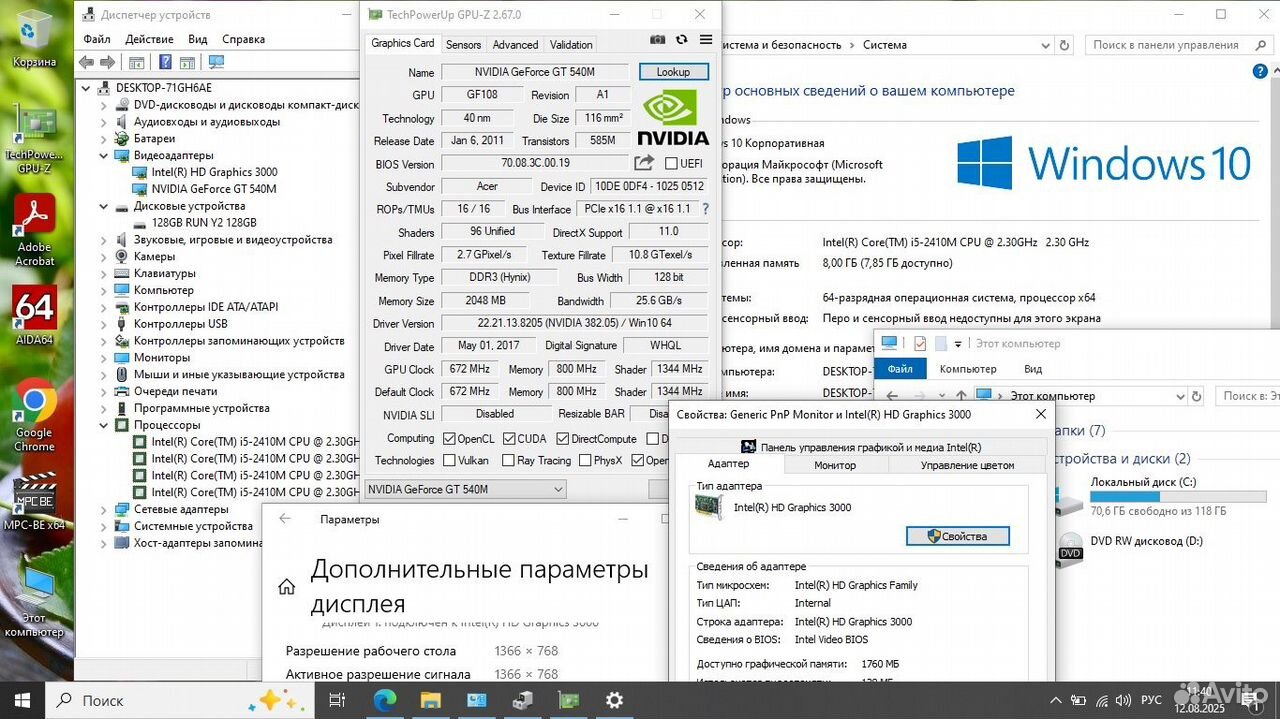Image resolution: width=1280 pixels, height=719 pixels.
Task: Open Справка menu in Device Manager
Action: point(243,39)
